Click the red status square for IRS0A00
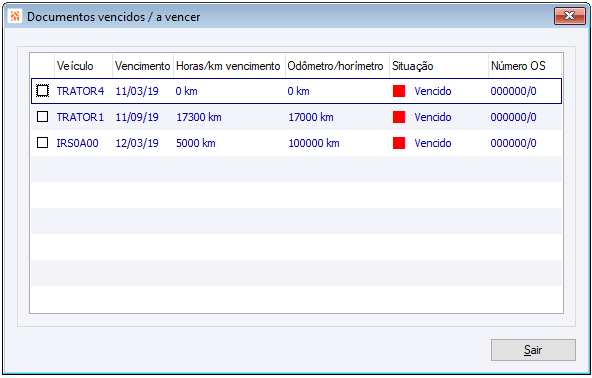Image resolution: width=592 pixels, height=378 pixels. [399, 143]
